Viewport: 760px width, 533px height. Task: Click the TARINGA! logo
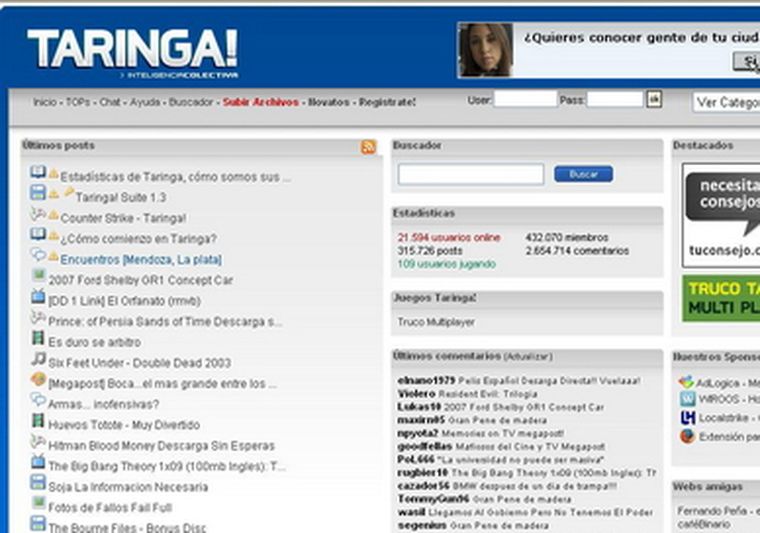[132, 52]
